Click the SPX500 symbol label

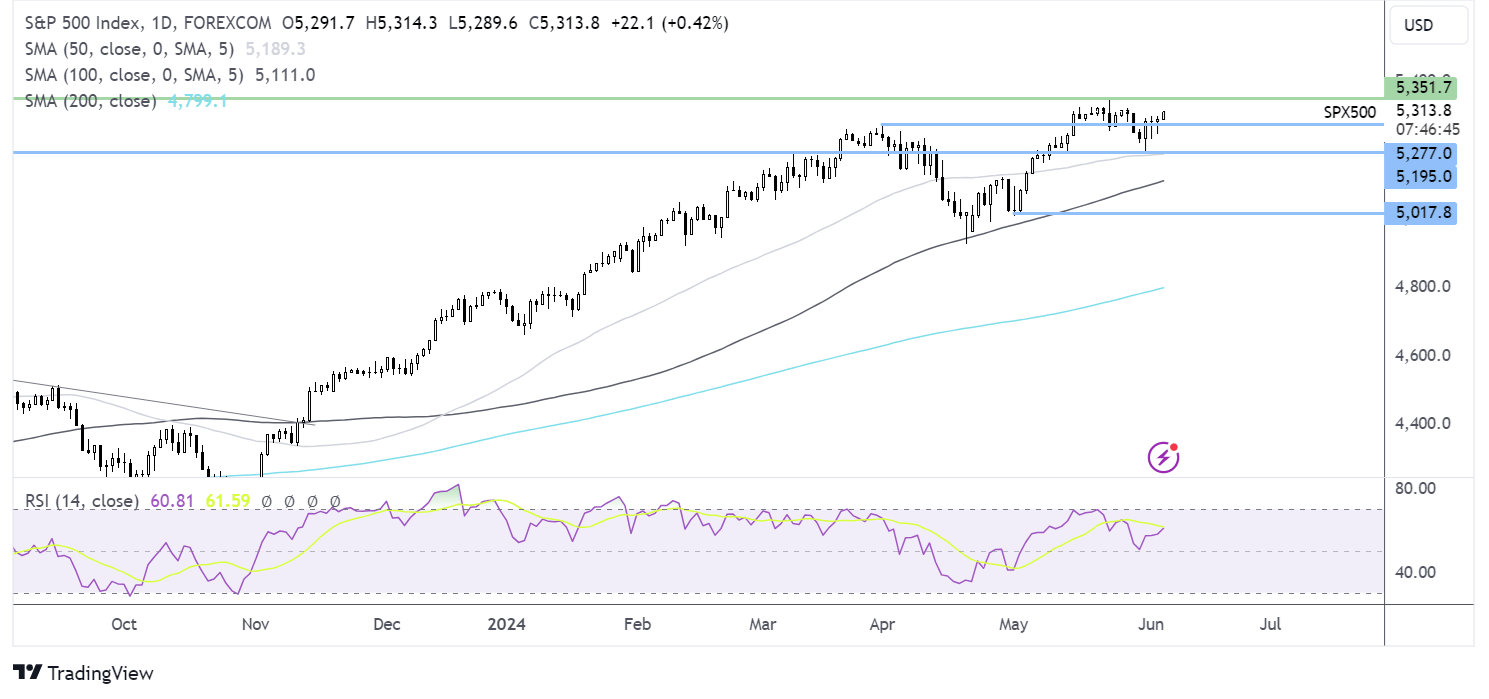tap(1348, 111)
